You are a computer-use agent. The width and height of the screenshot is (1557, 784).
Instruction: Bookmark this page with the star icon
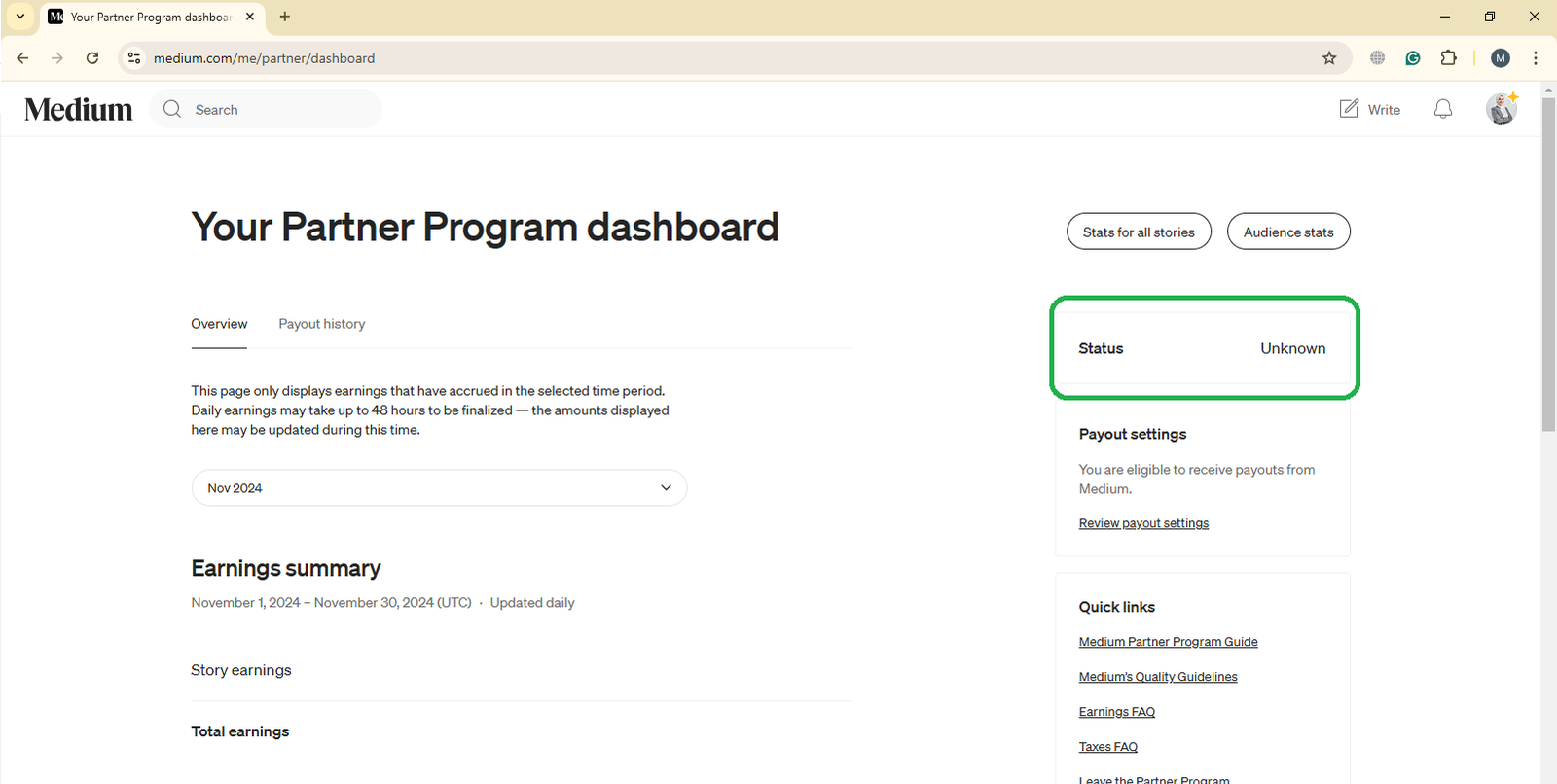pyautogui.click(x=1329, y=58)
